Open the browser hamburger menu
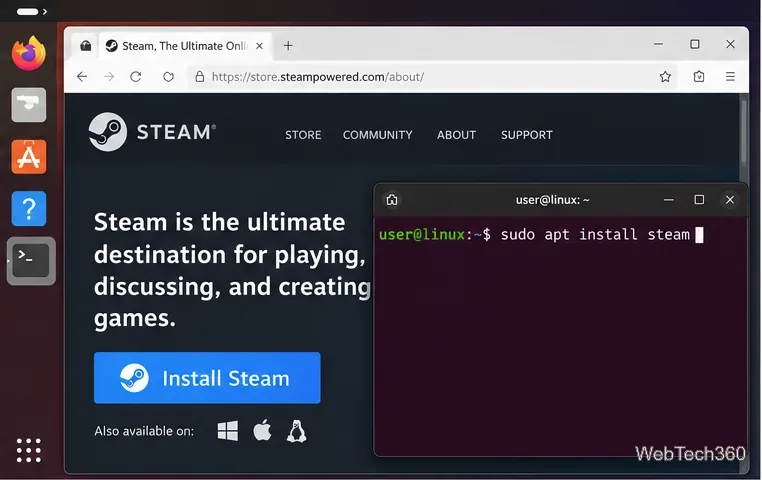This screenshot has height=480, width=762. point(730,76)
